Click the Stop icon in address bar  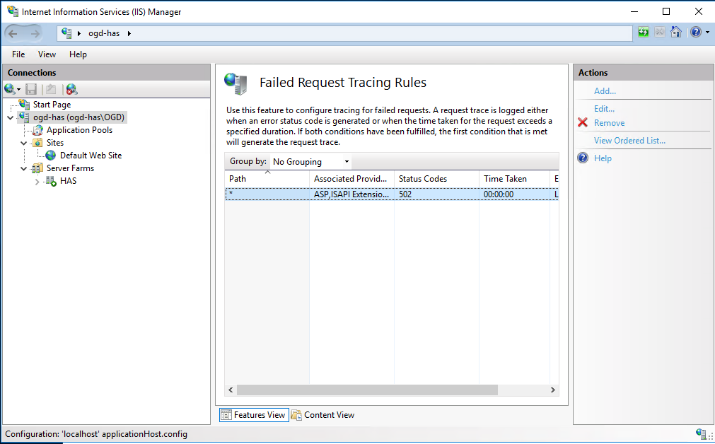pyautogui.click(x=659, y=32)
